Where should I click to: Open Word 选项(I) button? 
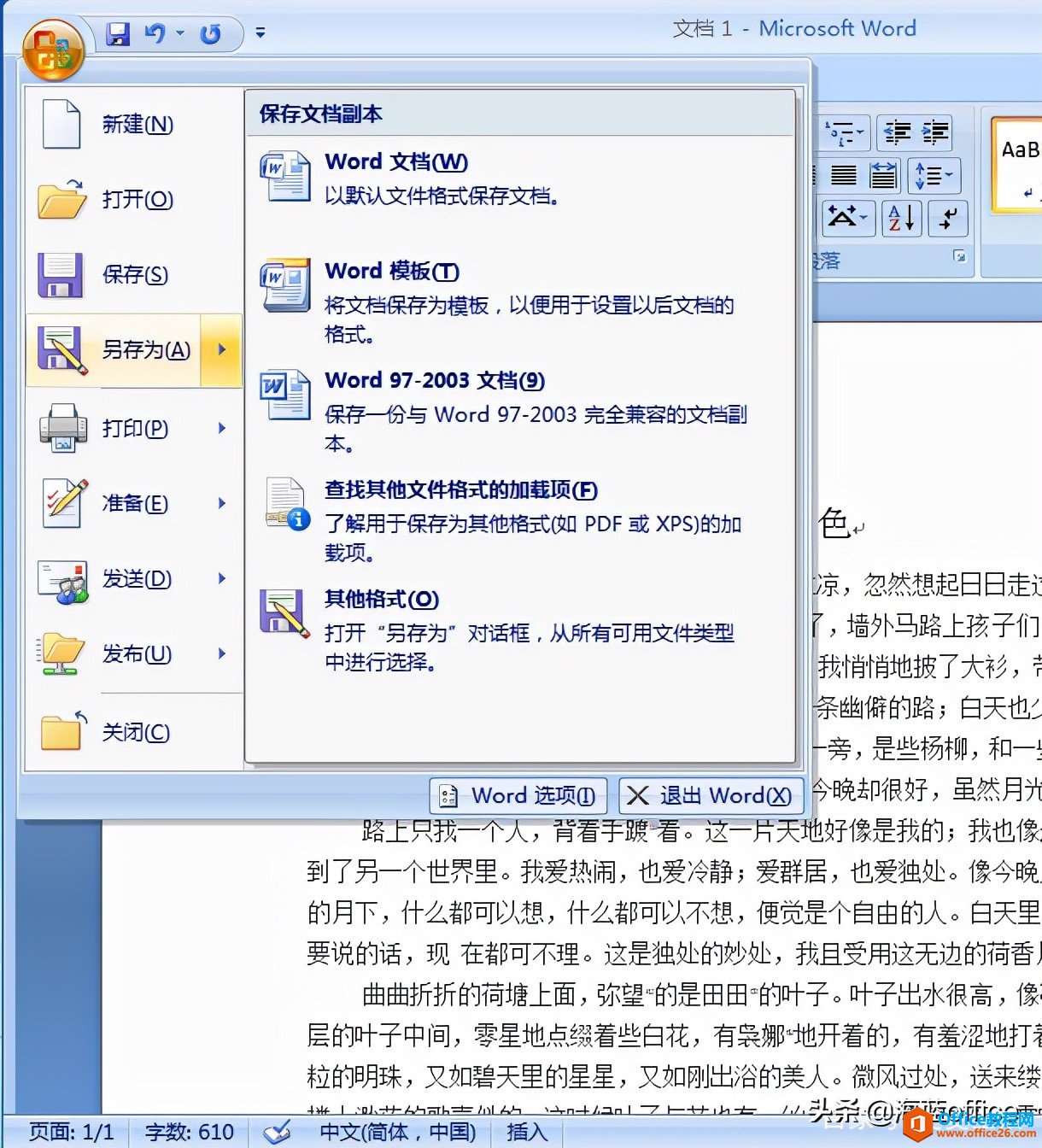coord(518,796)
